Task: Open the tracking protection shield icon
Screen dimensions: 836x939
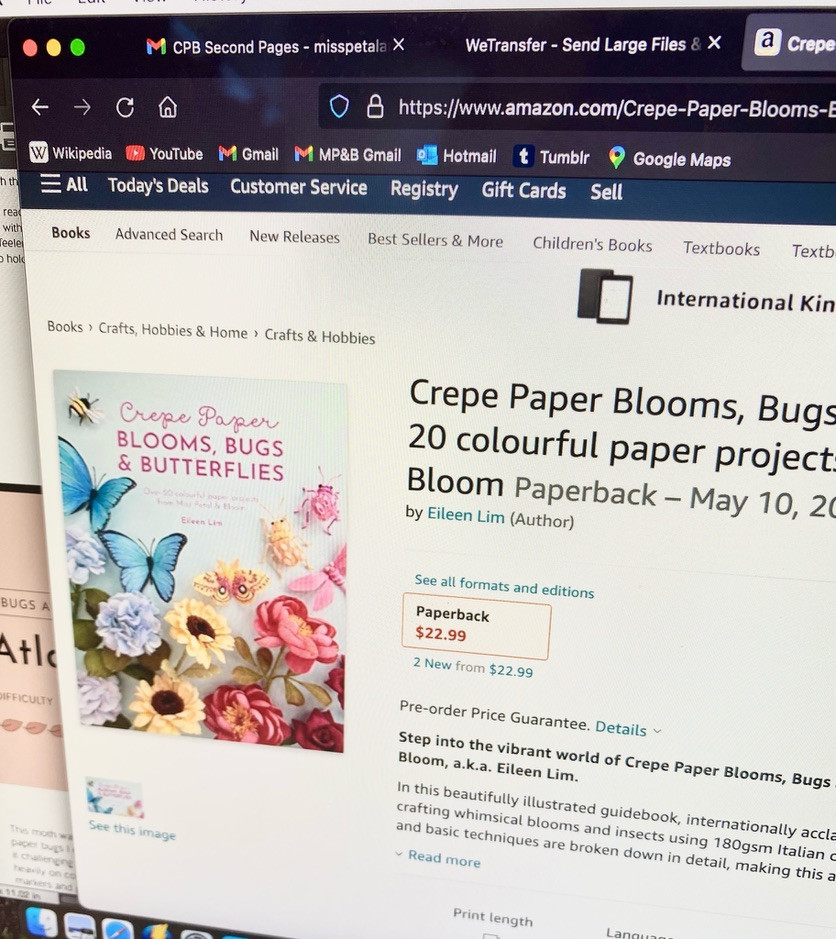Action: [x=339, y=107]
